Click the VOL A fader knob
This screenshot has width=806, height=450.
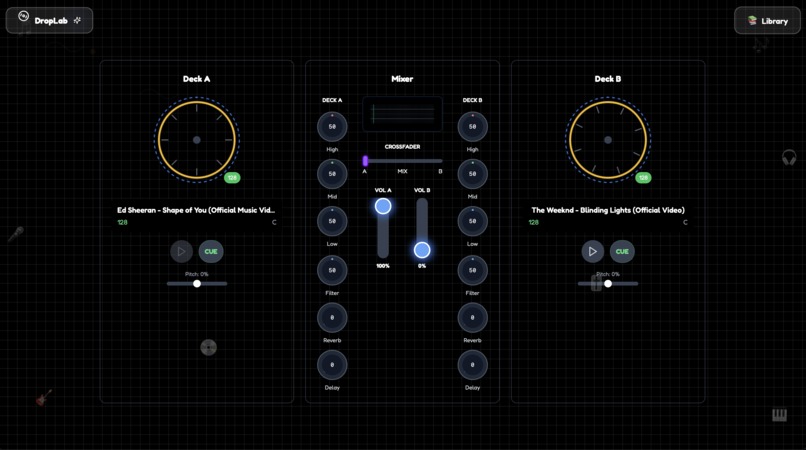[x=382, y=206]
